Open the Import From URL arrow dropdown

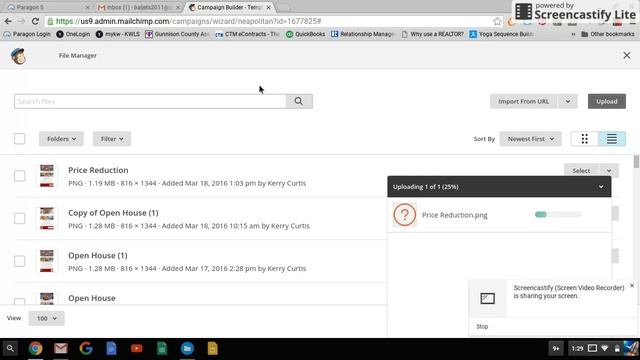[567, 101]
